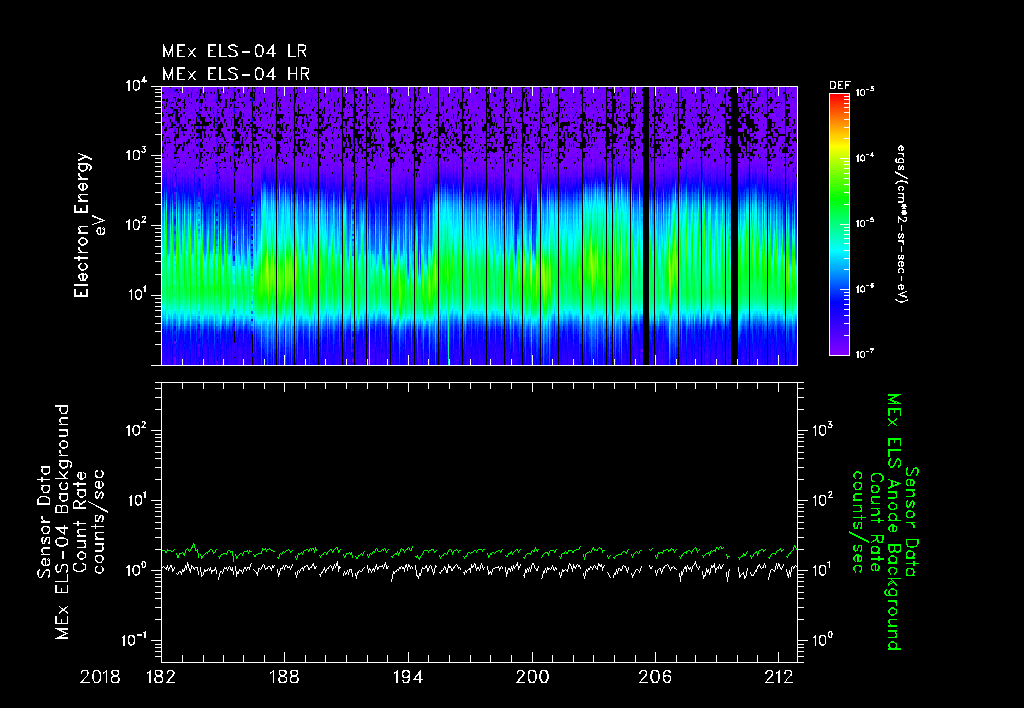Select the year label 2018 on time axis
This screenshot has width=1024, height=708.
(x=100, y=677)
